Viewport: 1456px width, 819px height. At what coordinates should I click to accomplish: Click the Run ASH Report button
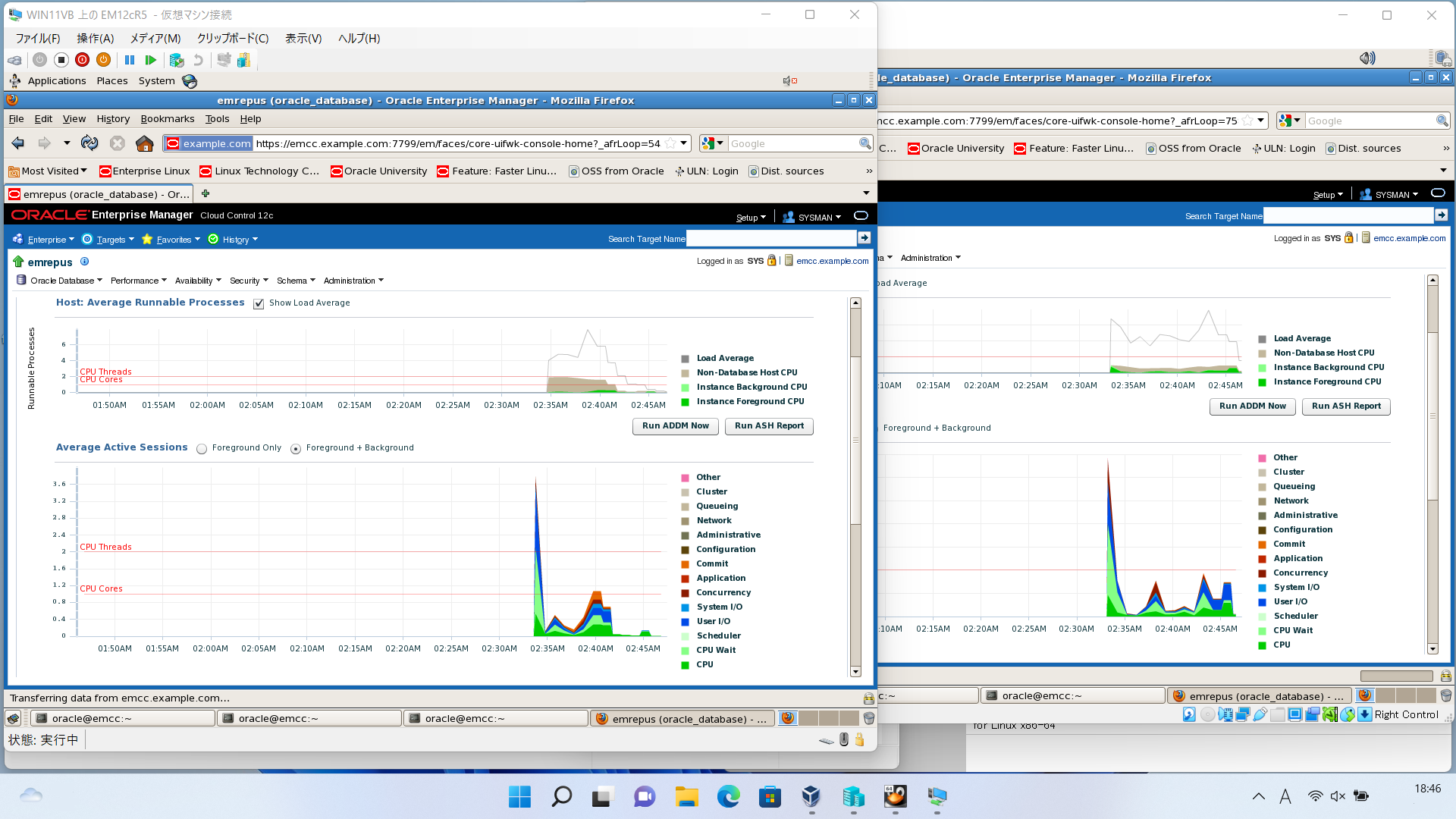click(768, 426)
